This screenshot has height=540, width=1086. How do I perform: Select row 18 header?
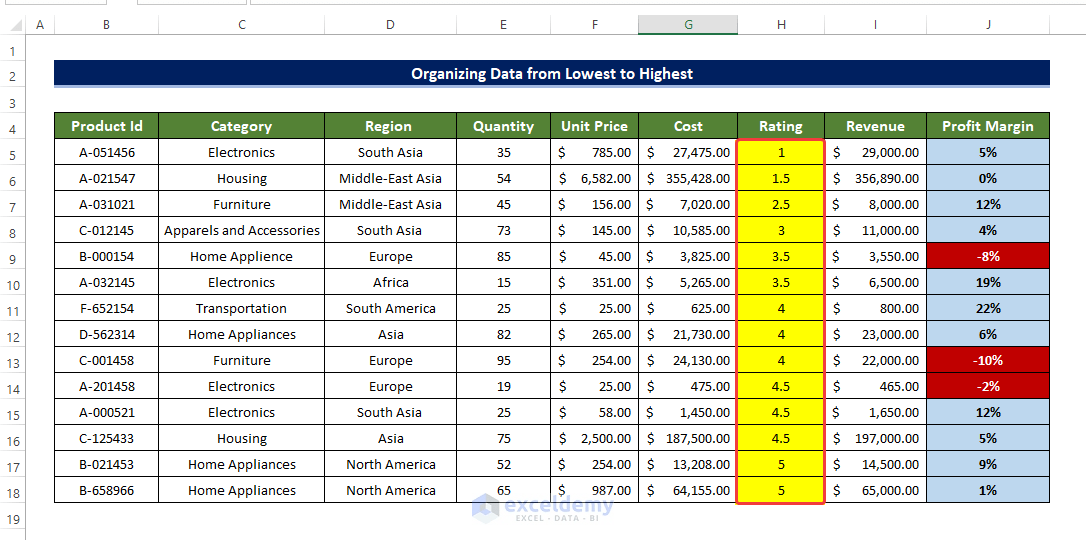coord(12,490)
